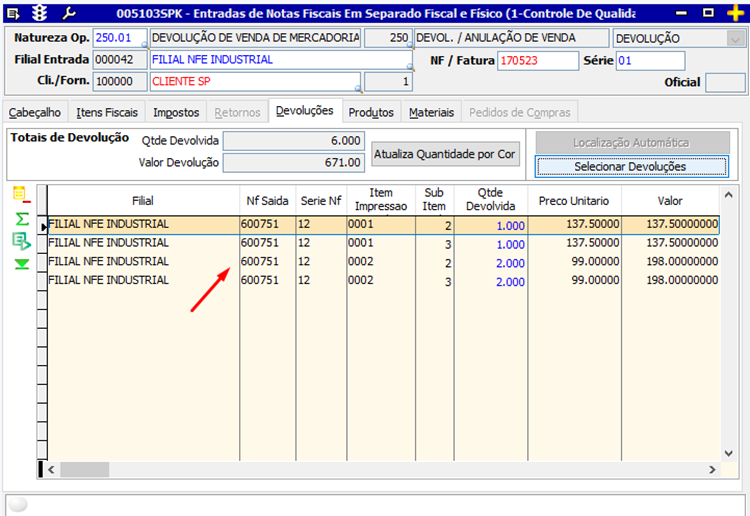
Task: Select the second row's record selector
Action: [x=43, y=243]
